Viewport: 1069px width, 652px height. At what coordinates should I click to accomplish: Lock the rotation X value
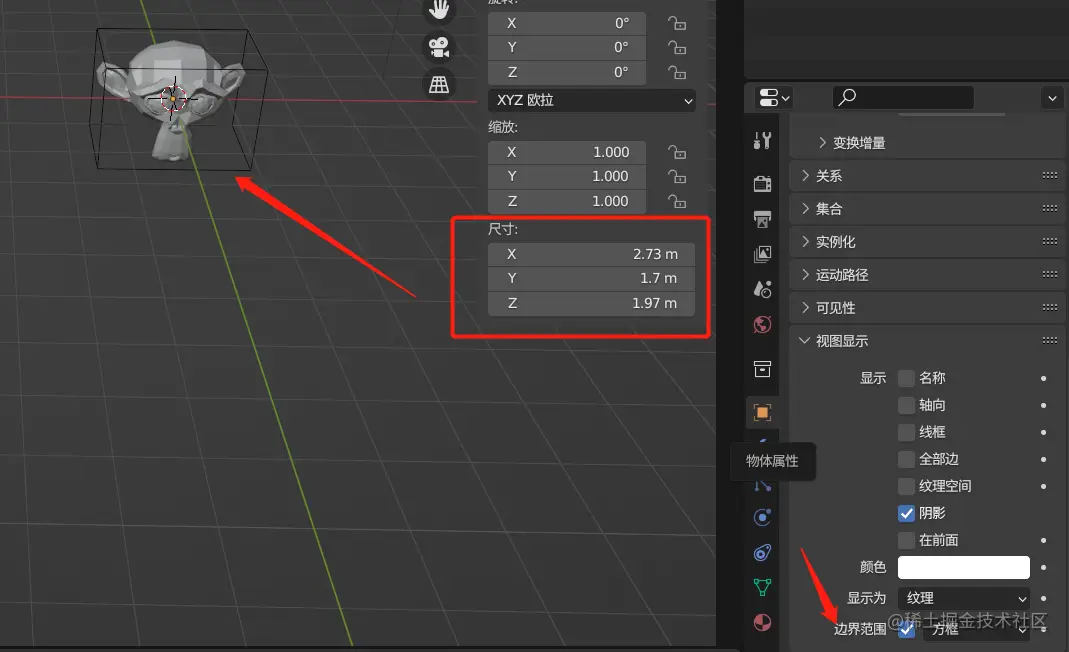pos(677,23)
